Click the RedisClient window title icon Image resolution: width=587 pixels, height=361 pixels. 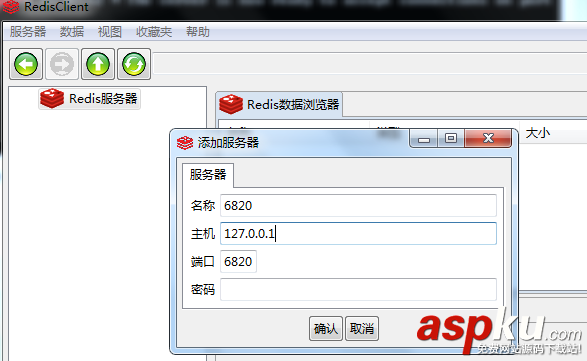[10, 7]
